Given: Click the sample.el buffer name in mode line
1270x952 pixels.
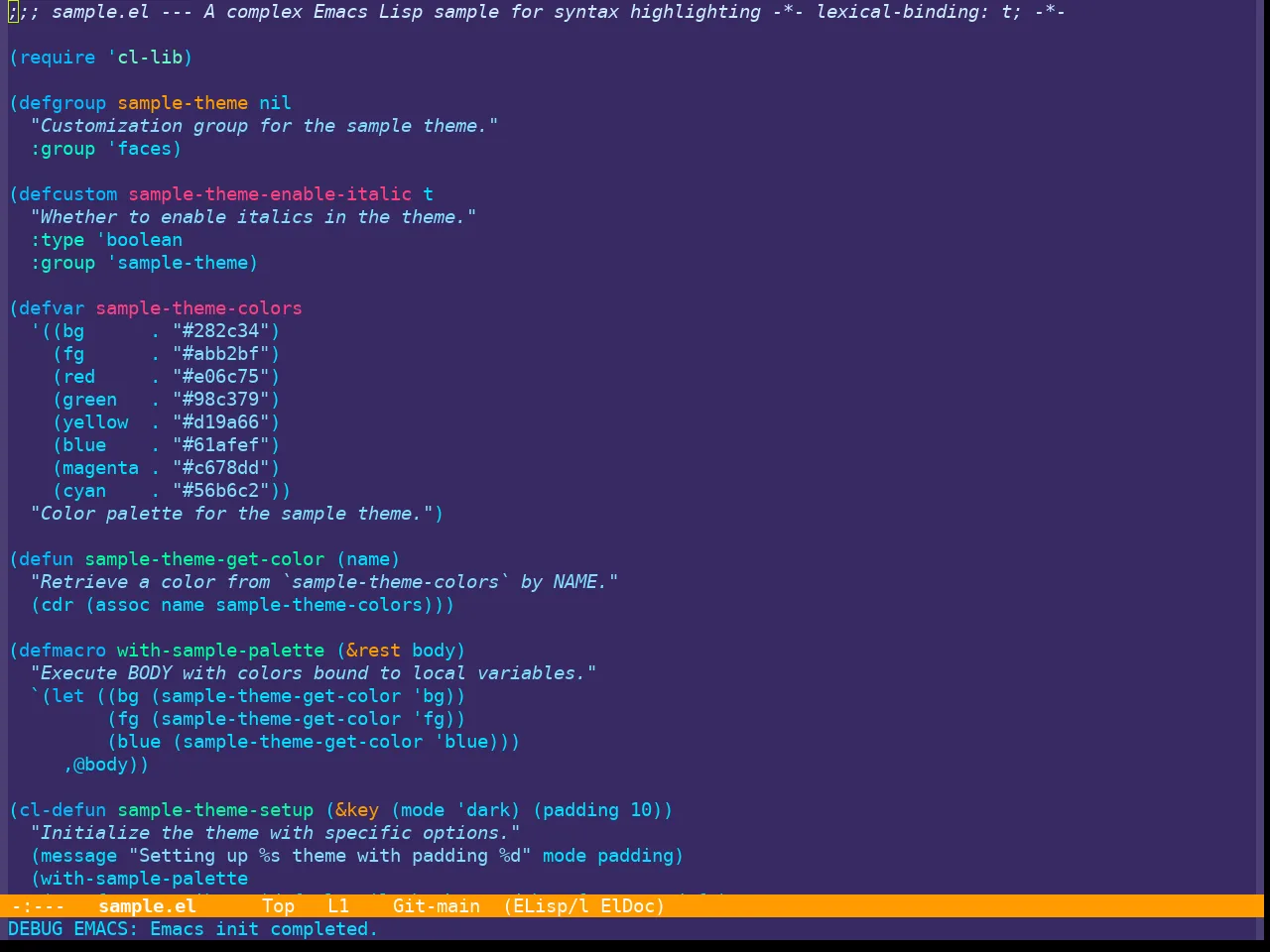Looking at the screenshot, I should (x=147, y=905).
